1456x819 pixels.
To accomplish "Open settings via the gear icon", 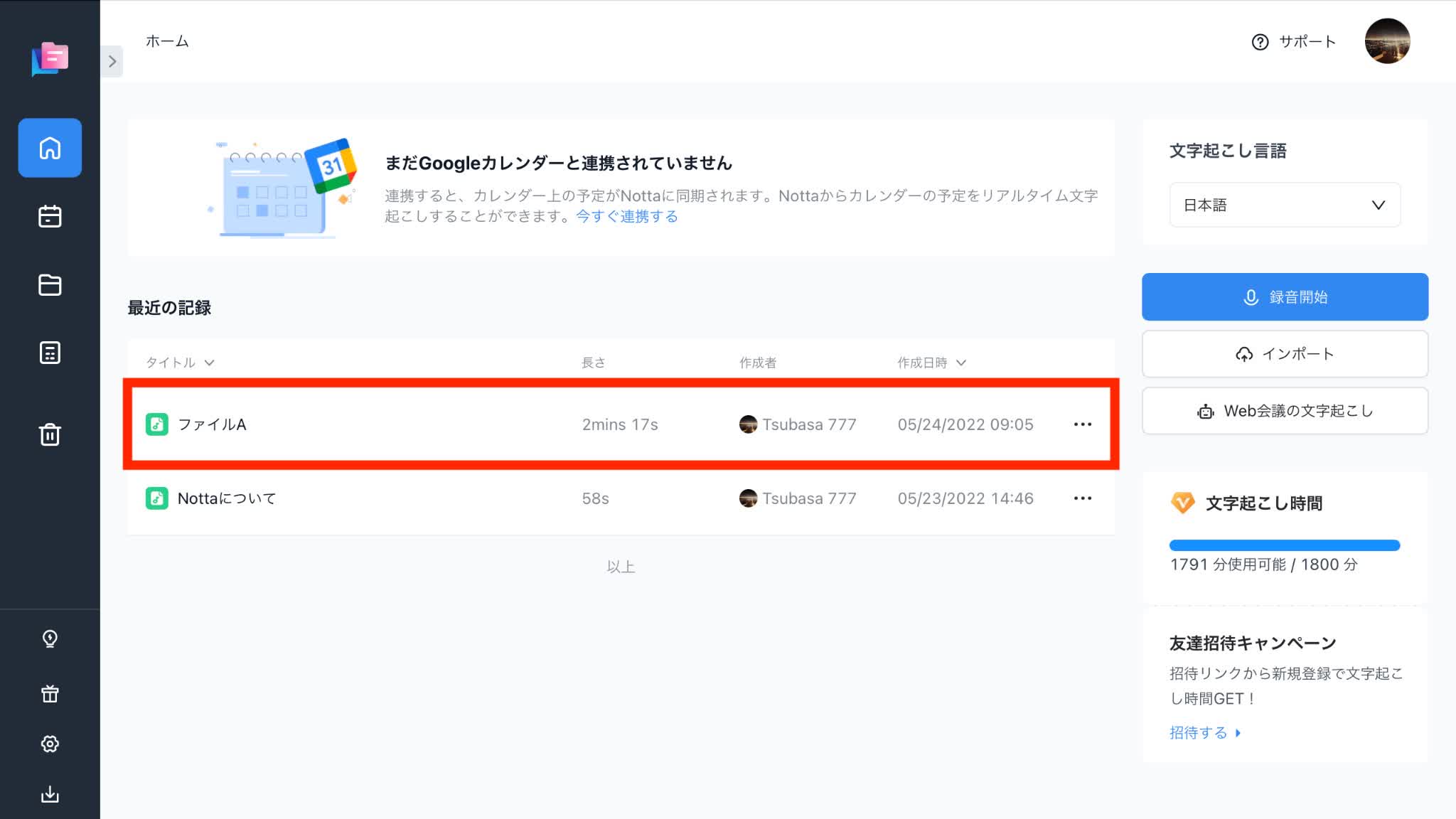I will click(x=50, y=744).
